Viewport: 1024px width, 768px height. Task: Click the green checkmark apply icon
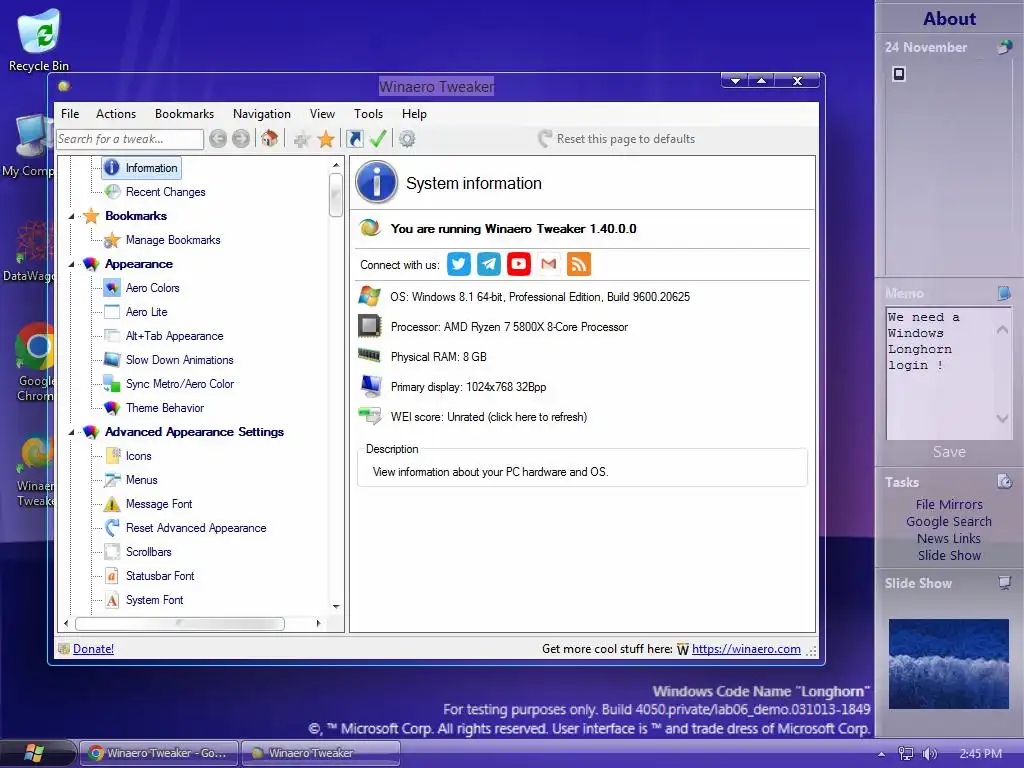(x=378, y=138)
